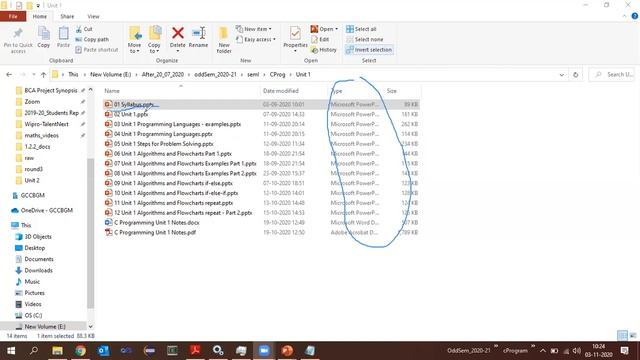Open Adobe Acrobat from the taskbar
Viewport: 640px width, 360px height.
(x=195, y=351)
